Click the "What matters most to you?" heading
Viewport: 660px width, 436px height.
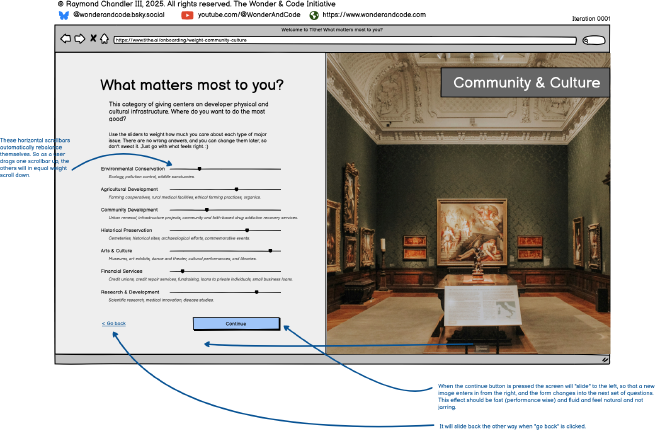[192, 85]
